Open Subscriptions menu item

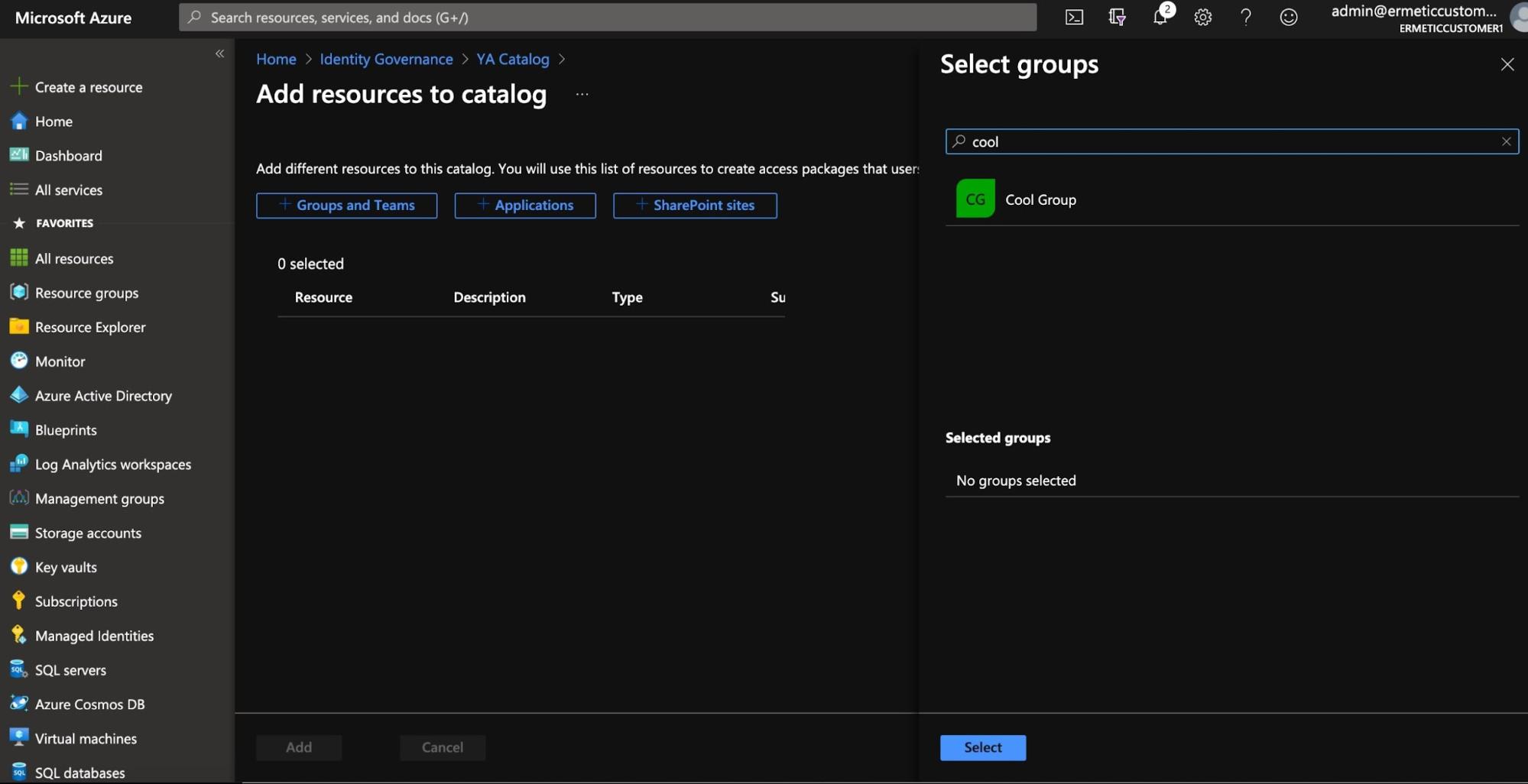76,601
